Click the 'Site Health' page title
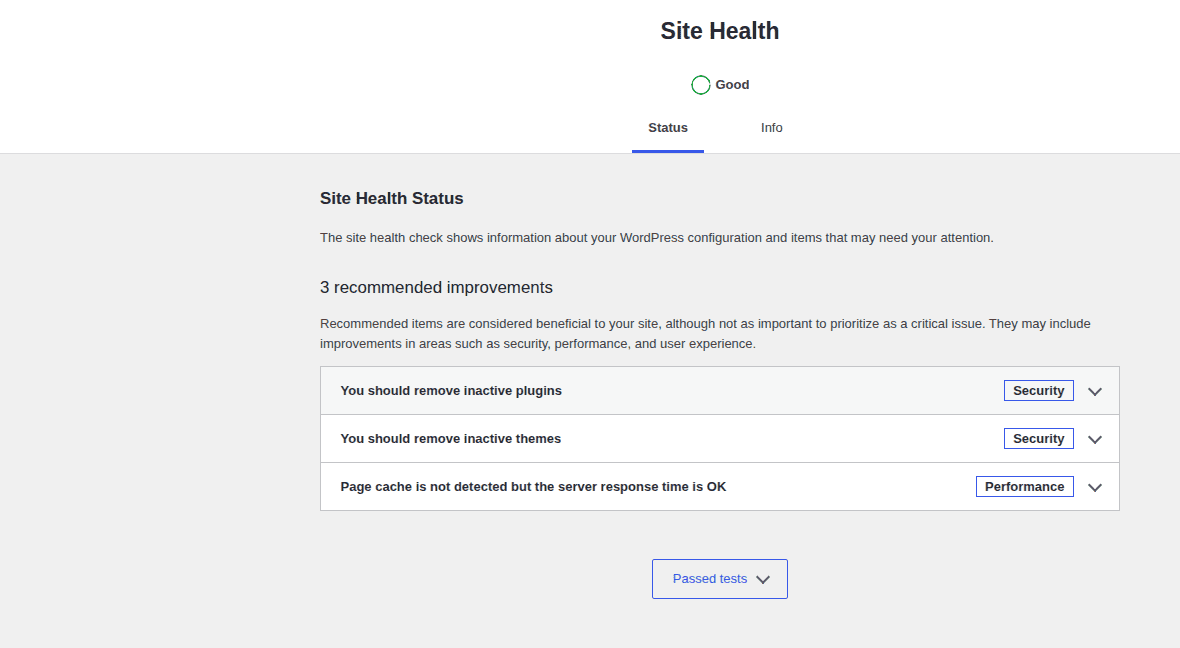 [719, 31]
